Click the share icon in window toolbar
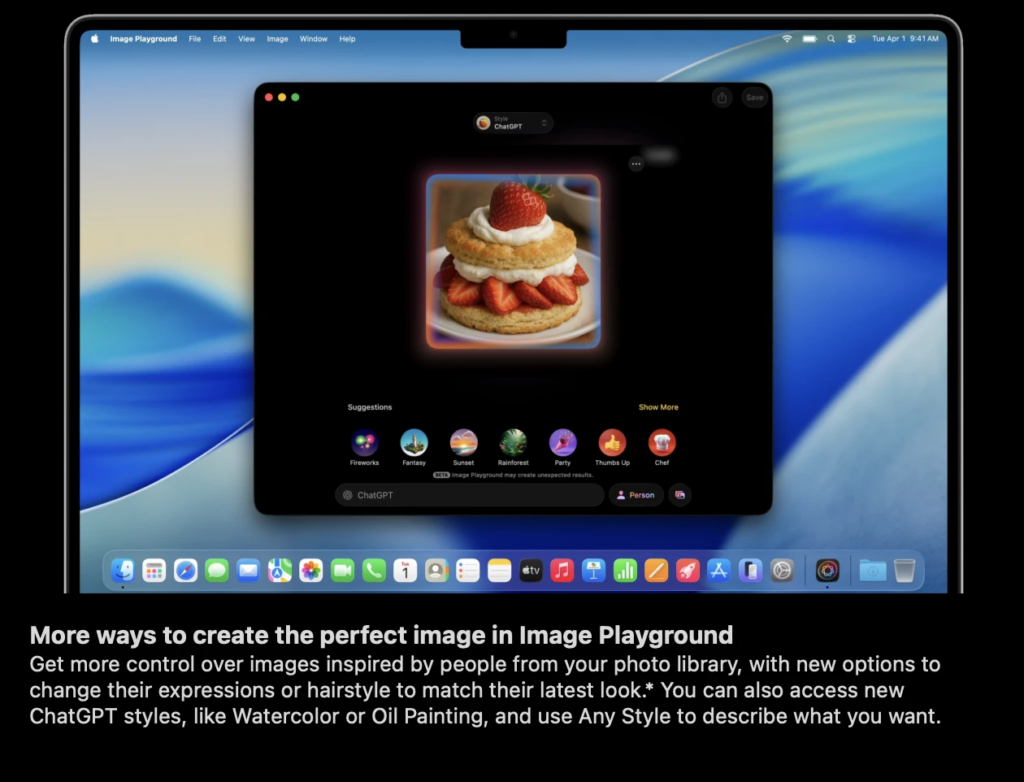This screenshot has height=782, width=1024. 722,98
